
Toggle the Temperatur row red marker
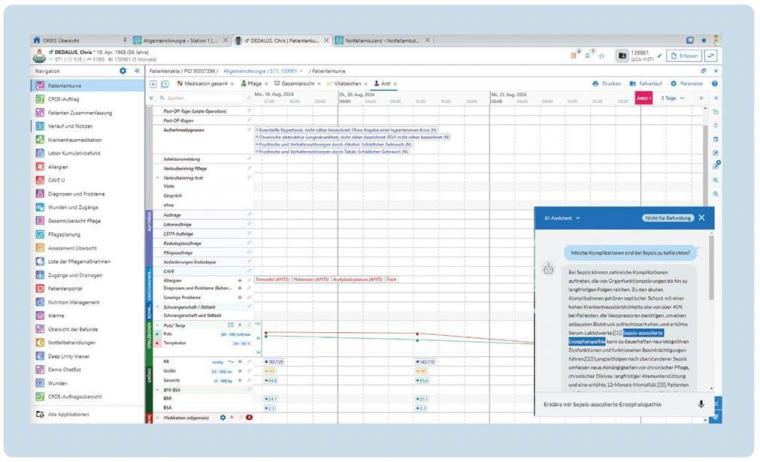(x=157, y=343)
